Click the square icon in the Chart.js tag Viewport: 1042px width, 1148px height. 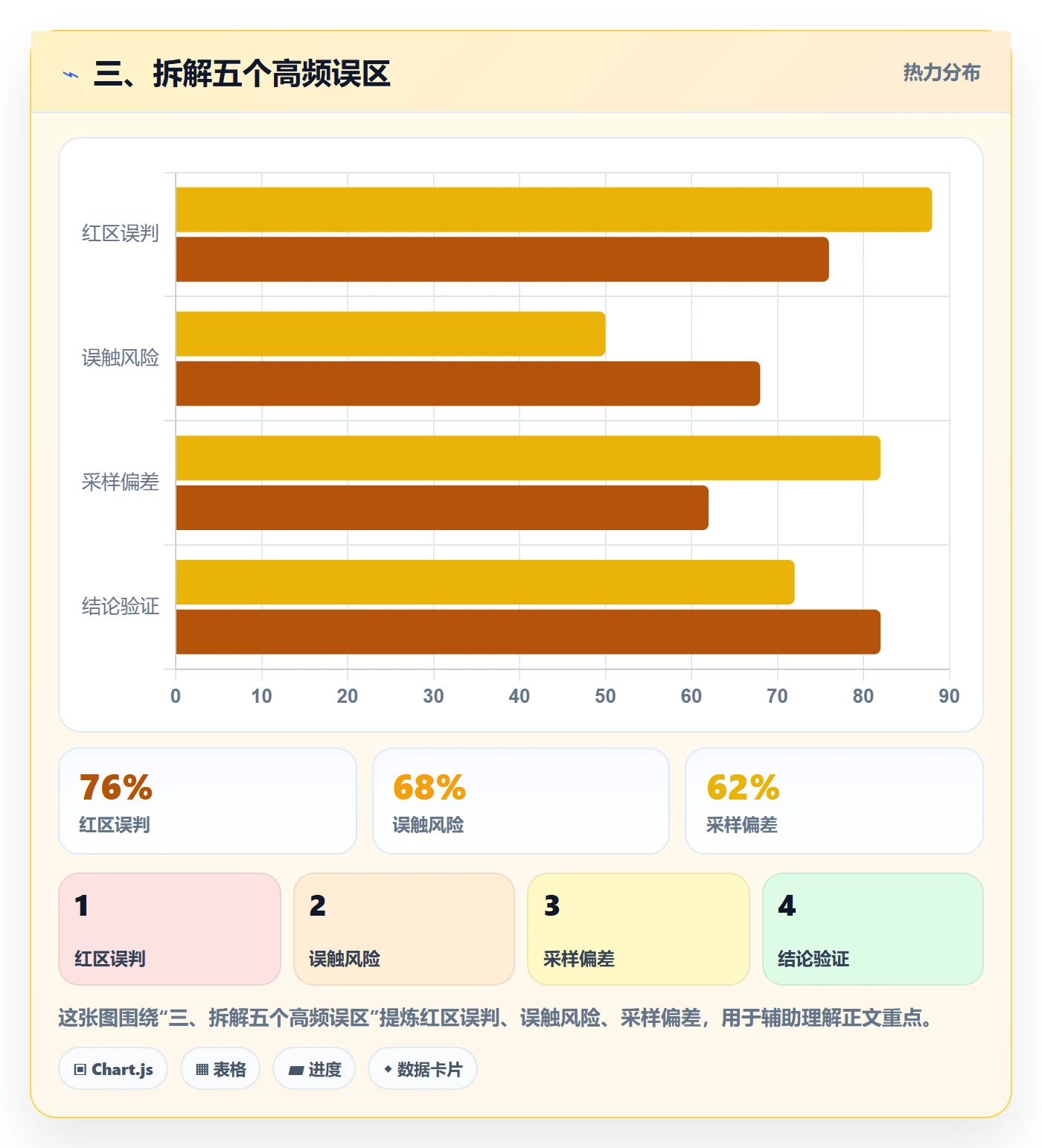80,1070
